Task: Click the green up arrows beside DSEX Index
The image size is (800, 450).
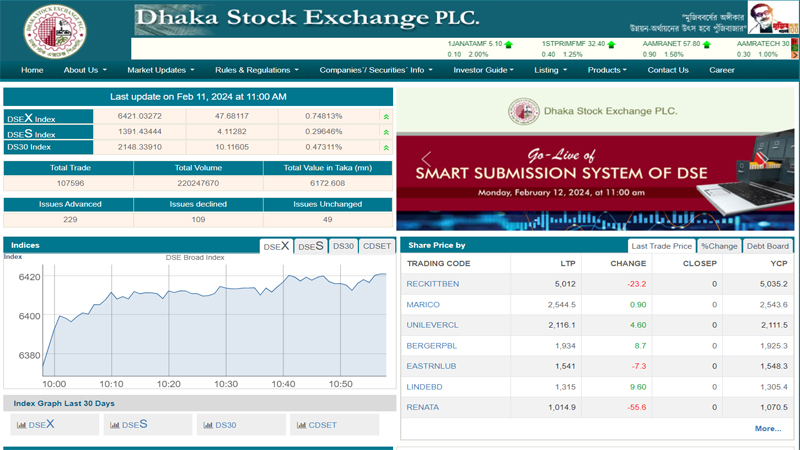Action: coord(386,118)
